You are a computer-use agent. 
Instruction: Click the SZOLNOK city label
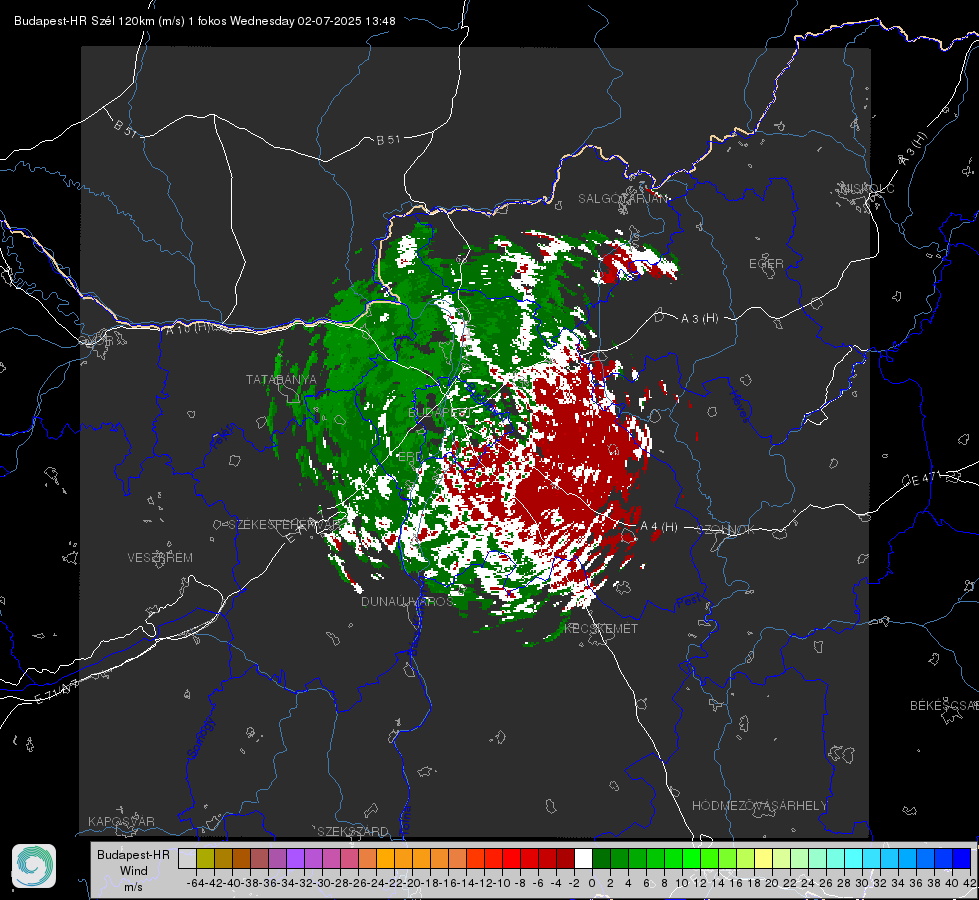(x=726, y=530)
